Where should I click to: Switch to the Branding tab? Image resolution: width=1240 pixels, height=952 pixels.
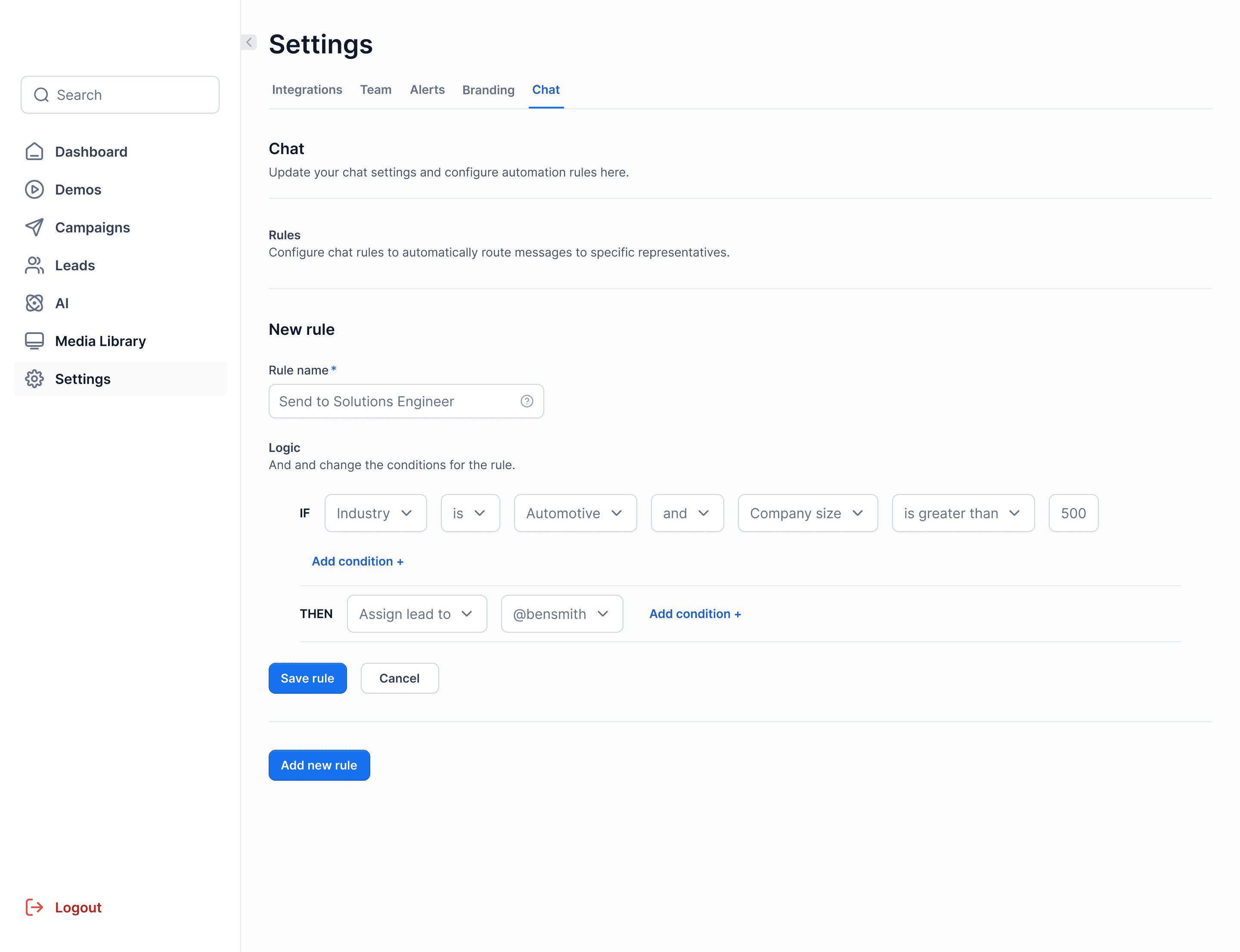point(488,90)
